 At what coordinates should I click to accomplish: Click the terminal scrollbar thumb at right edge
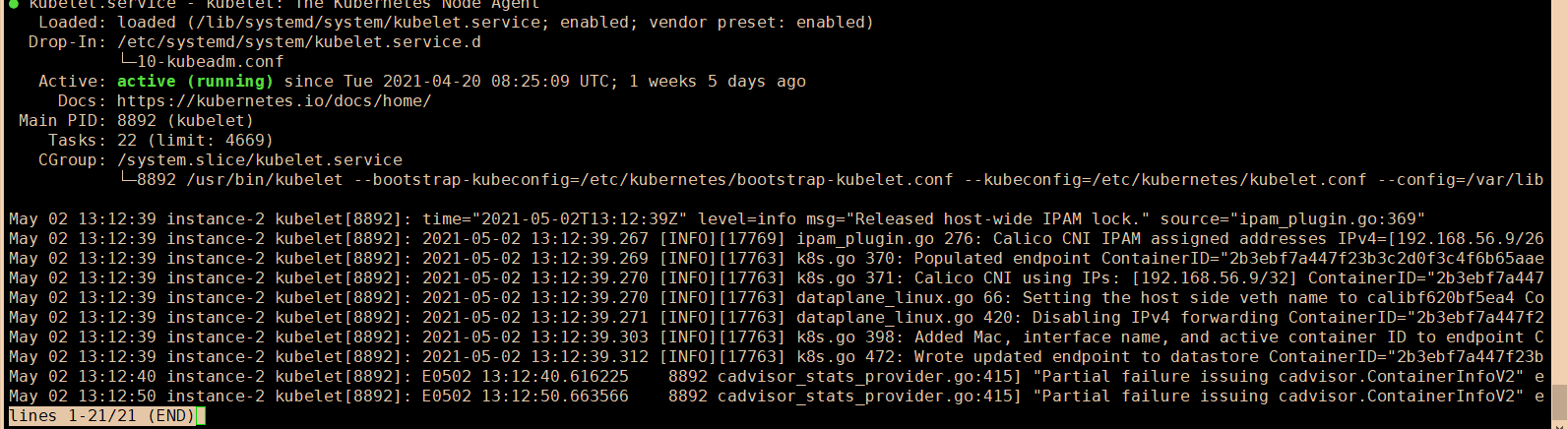click(1558, 399)
